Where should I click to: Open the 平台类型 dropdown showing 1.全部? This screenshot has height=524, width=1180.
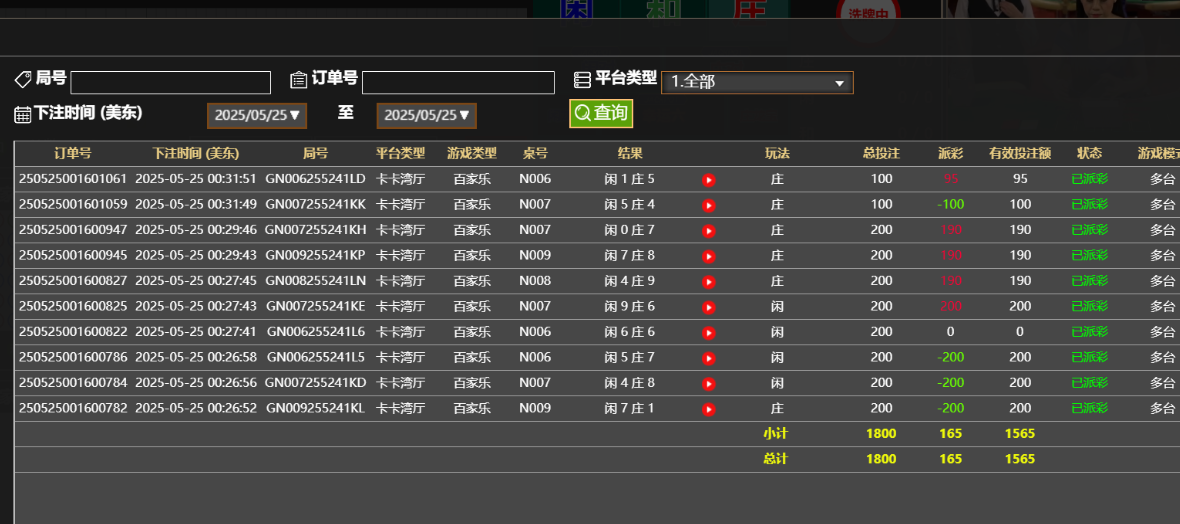[756, 82]
